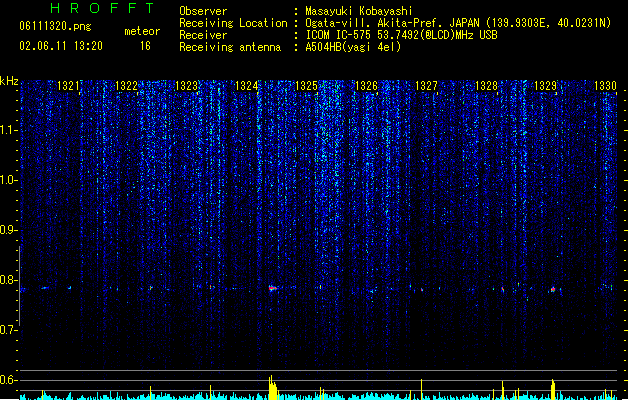Click the 'Receiving Location' label
The height and width of the screenshot is (400, 629).
click(x=233, y=23)
